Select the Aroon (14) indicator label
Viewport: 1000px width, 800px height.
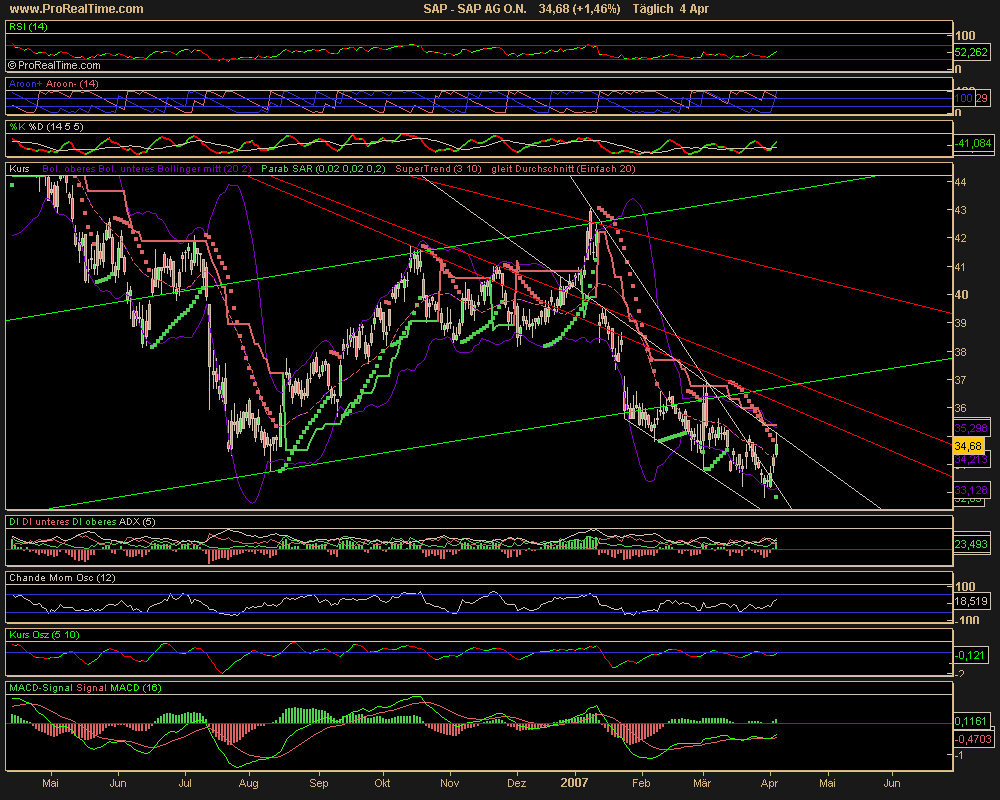pos(54,83)
